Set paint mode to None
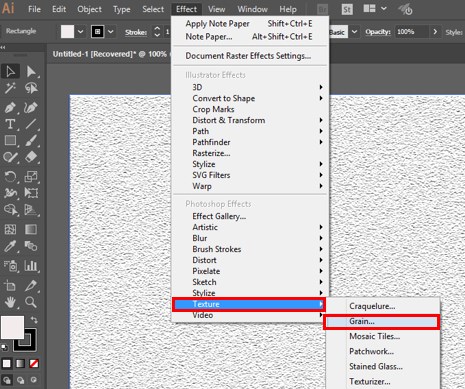Image resolution: width=465 pixels, height=389 pixels. [x=34, y=363]
